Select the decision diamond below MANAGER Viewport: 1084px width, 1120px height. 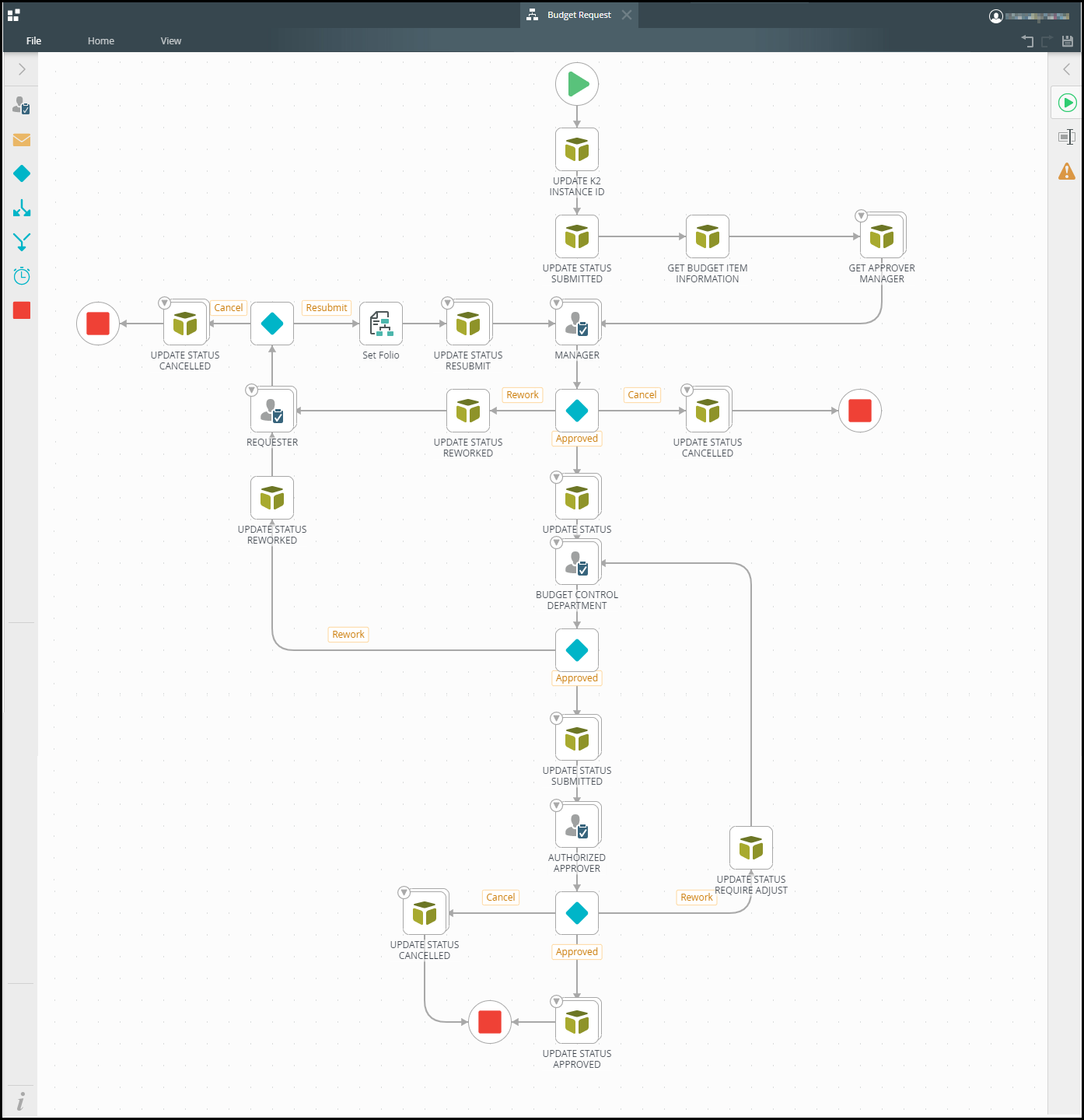coord(577,411)
